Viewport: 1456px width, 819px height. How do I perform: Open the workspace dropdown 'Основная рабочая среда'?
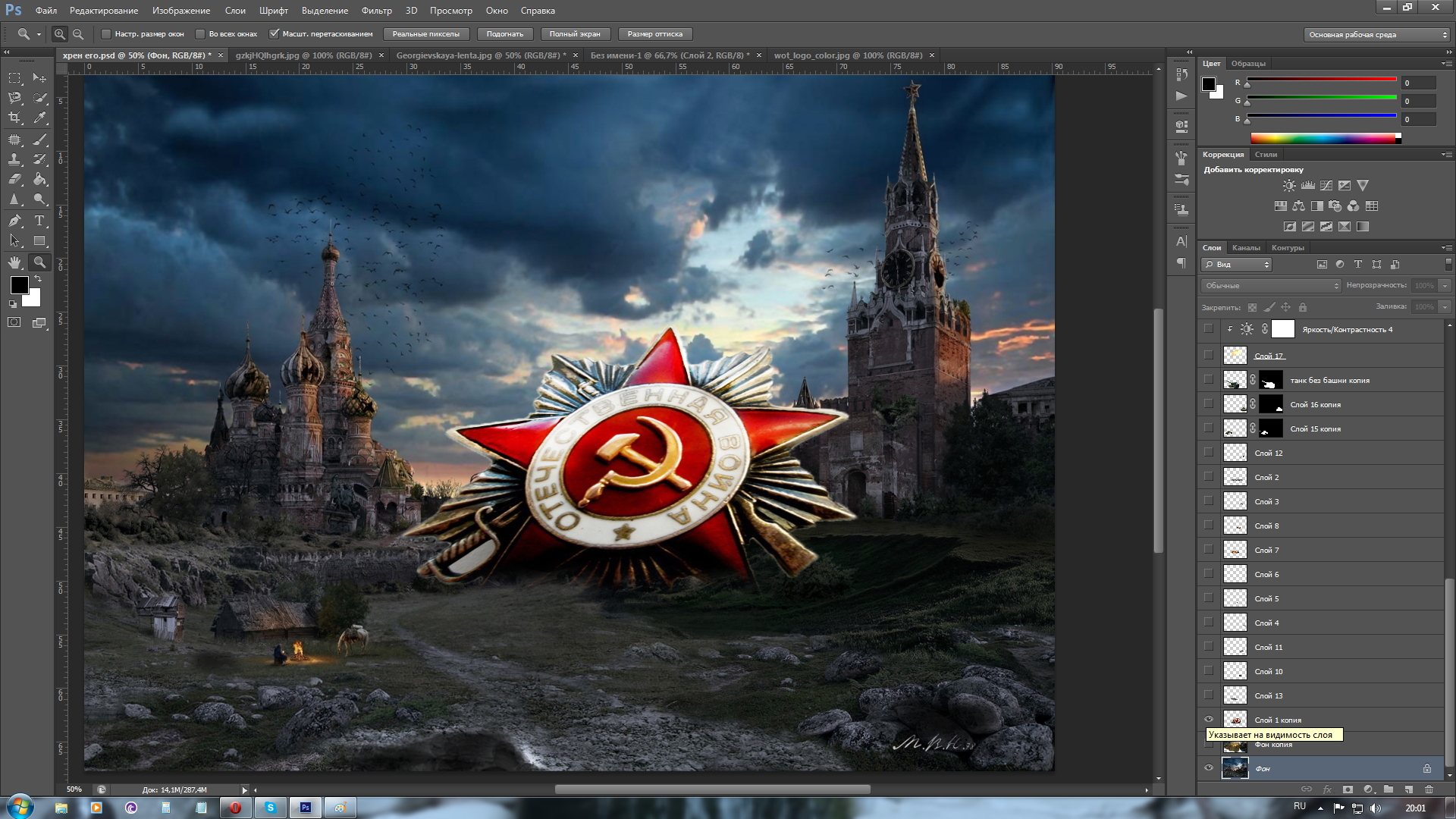(1377, 35)
